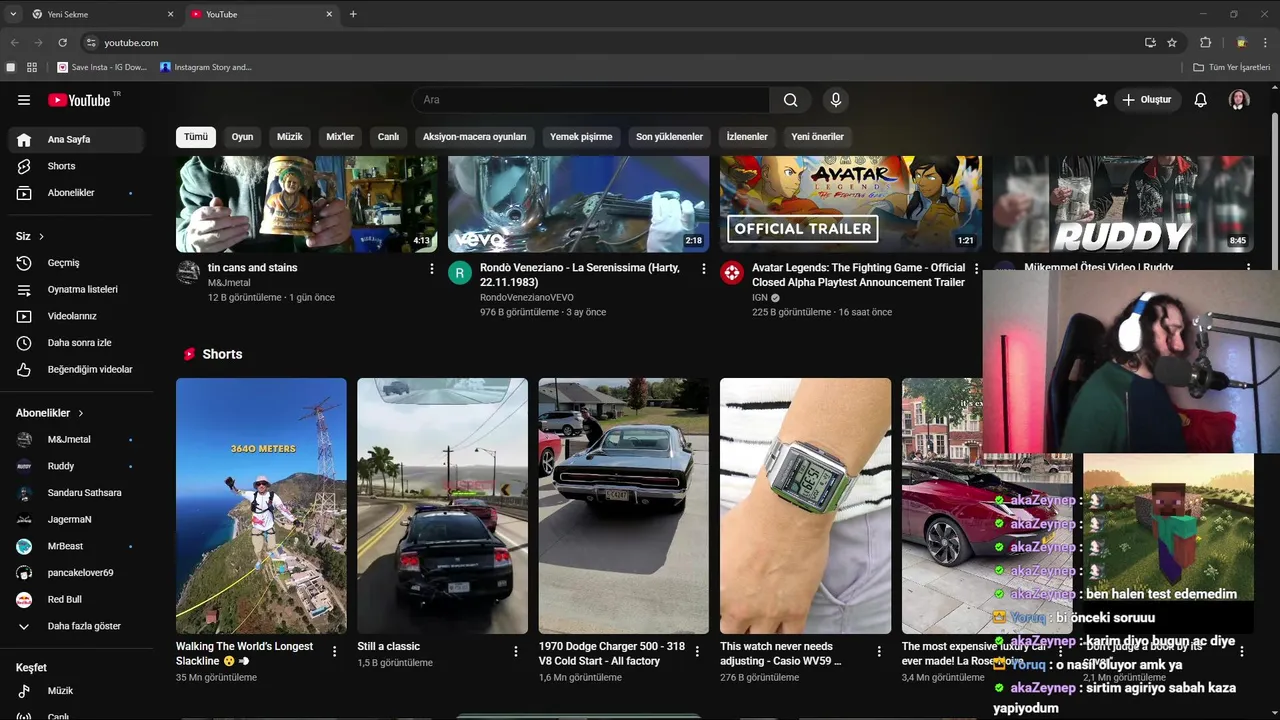Viewport: 1280px width, 720px height.
Task: Open Beğendiğim videolar list
Action: [x=76, y=369]
